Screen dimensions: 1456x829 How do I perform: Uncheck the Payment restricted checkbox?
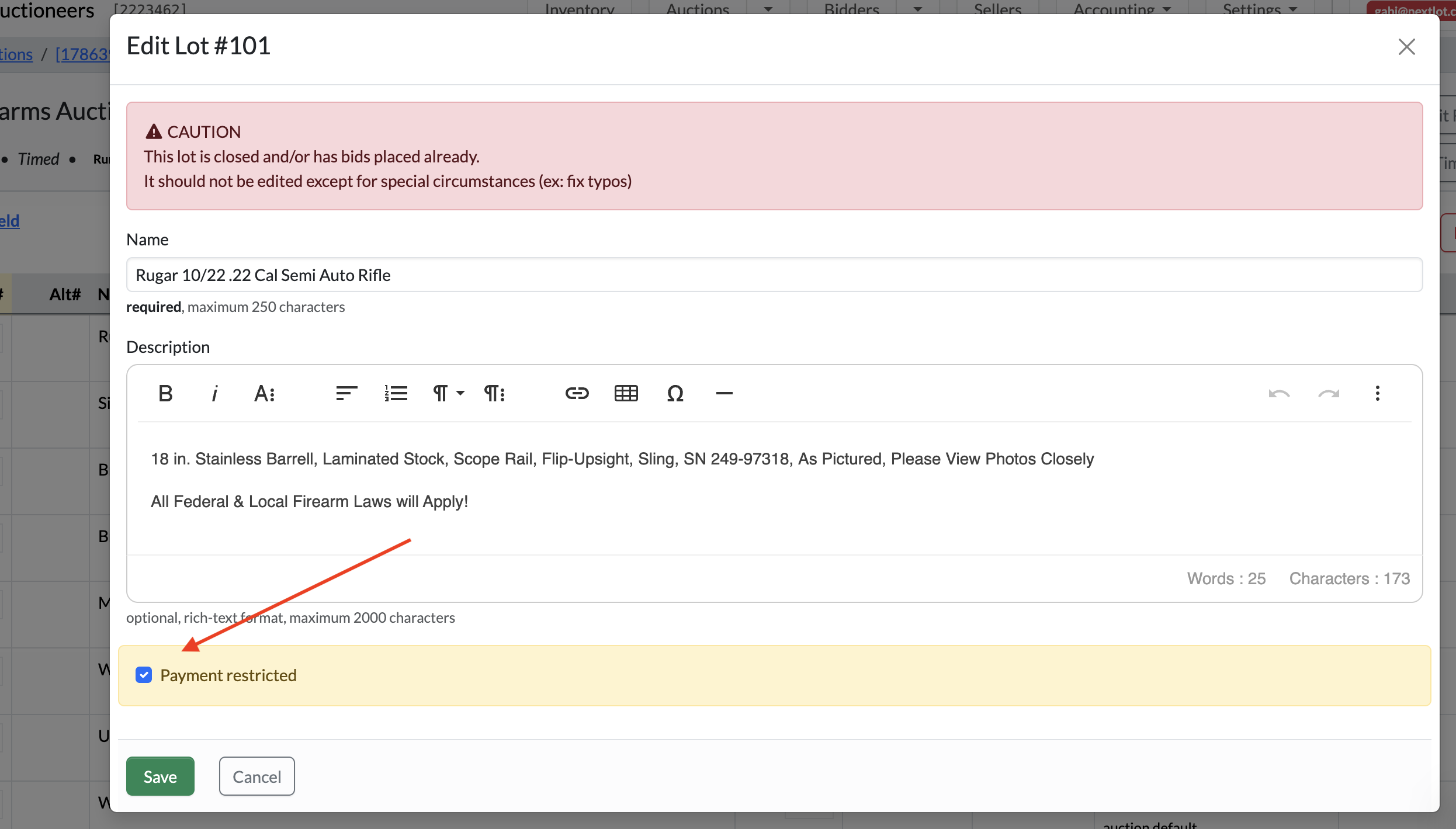(144, 675)
